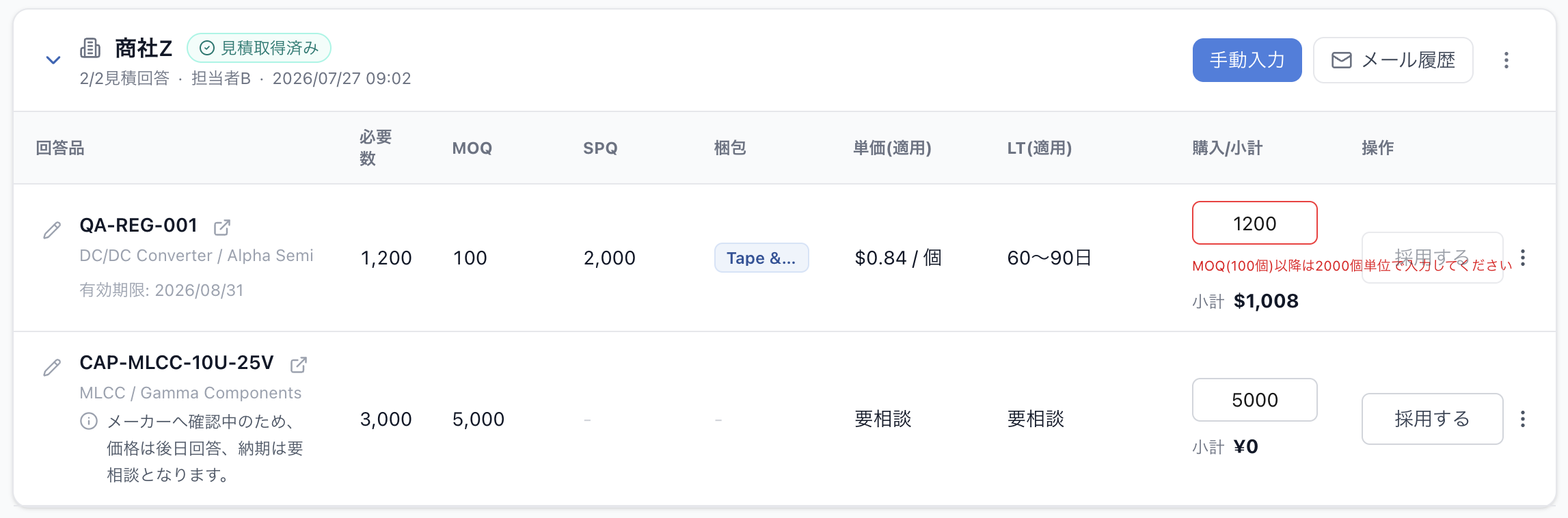
Task: Edit QA-REG-001 row via pencil icon
Action: pyautogui.click(x=52, y=230)
